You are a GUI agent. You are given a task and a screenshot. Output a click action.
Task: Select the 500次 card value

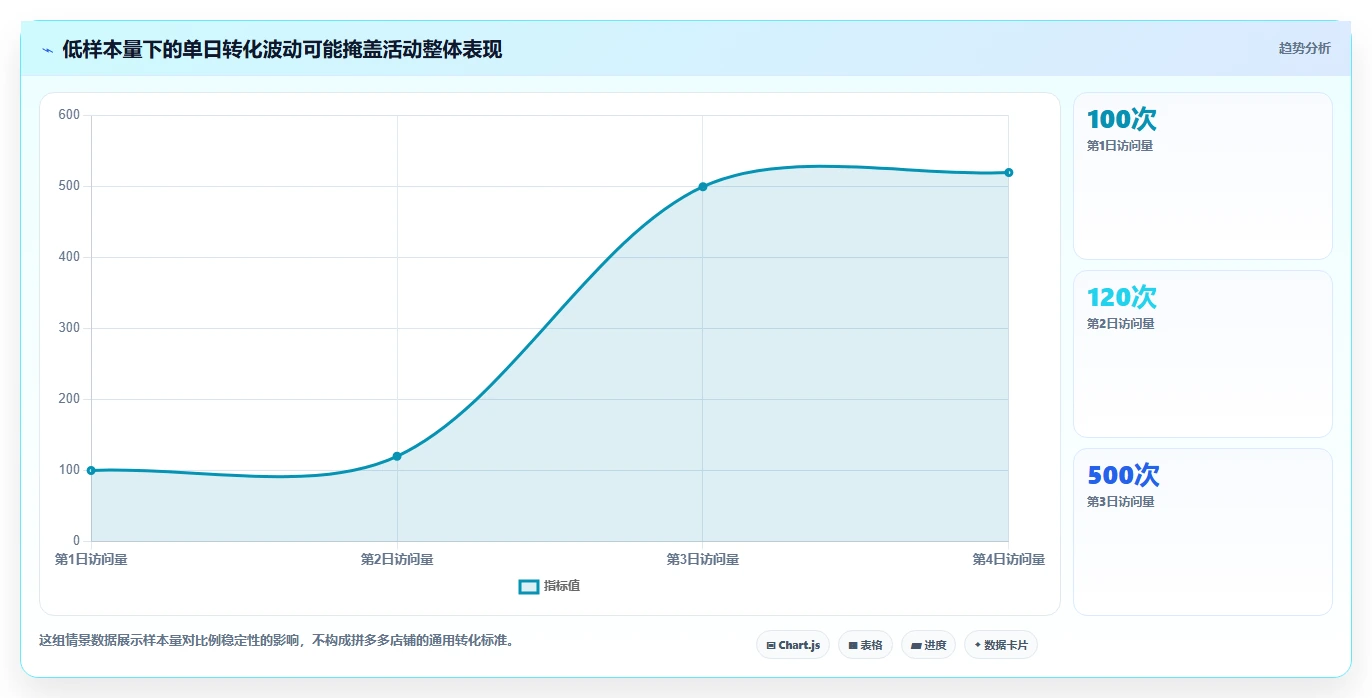coord(1123,475)
